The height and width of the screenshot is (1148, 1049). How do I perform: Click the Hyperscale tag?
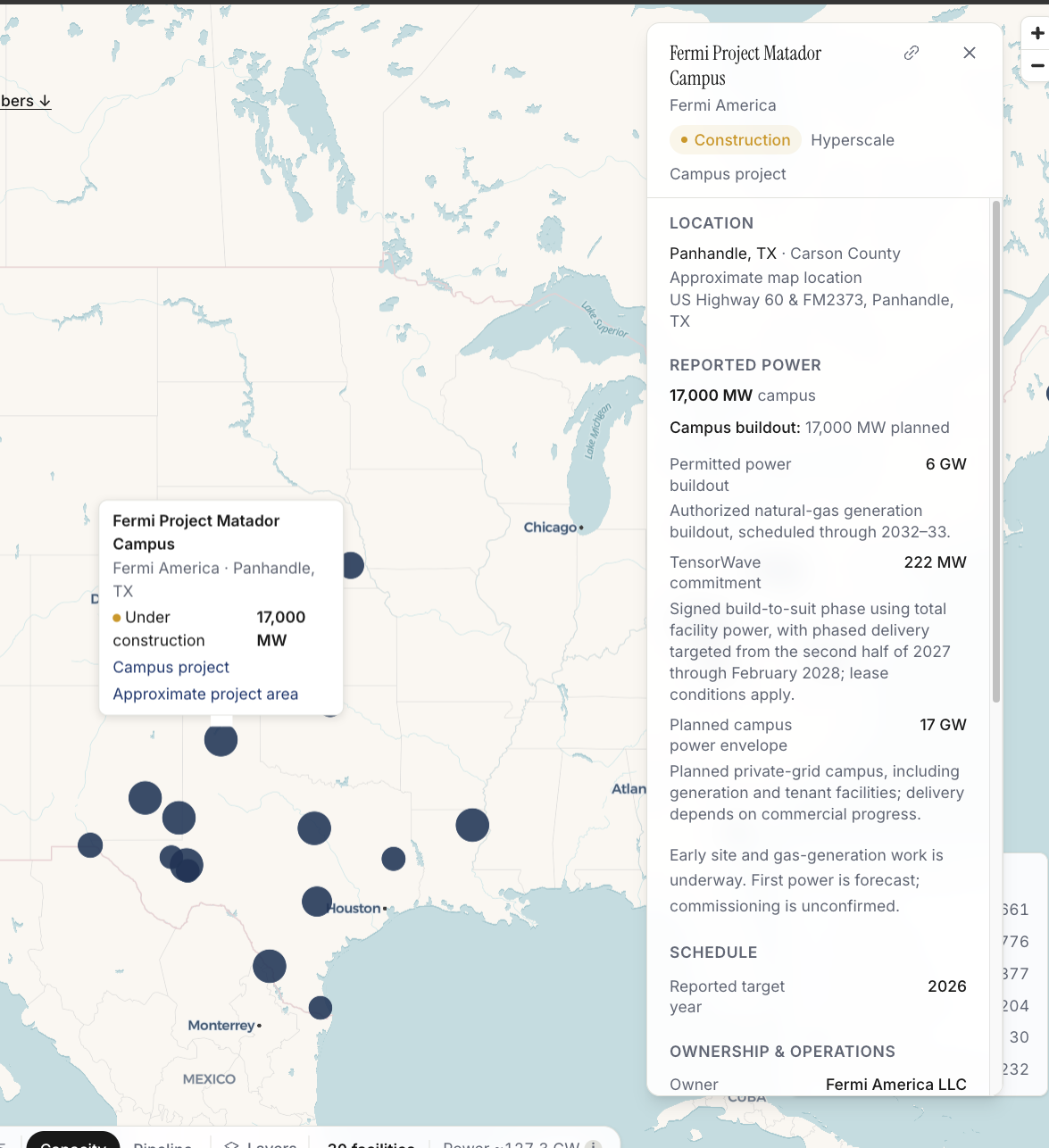point(853,140)
